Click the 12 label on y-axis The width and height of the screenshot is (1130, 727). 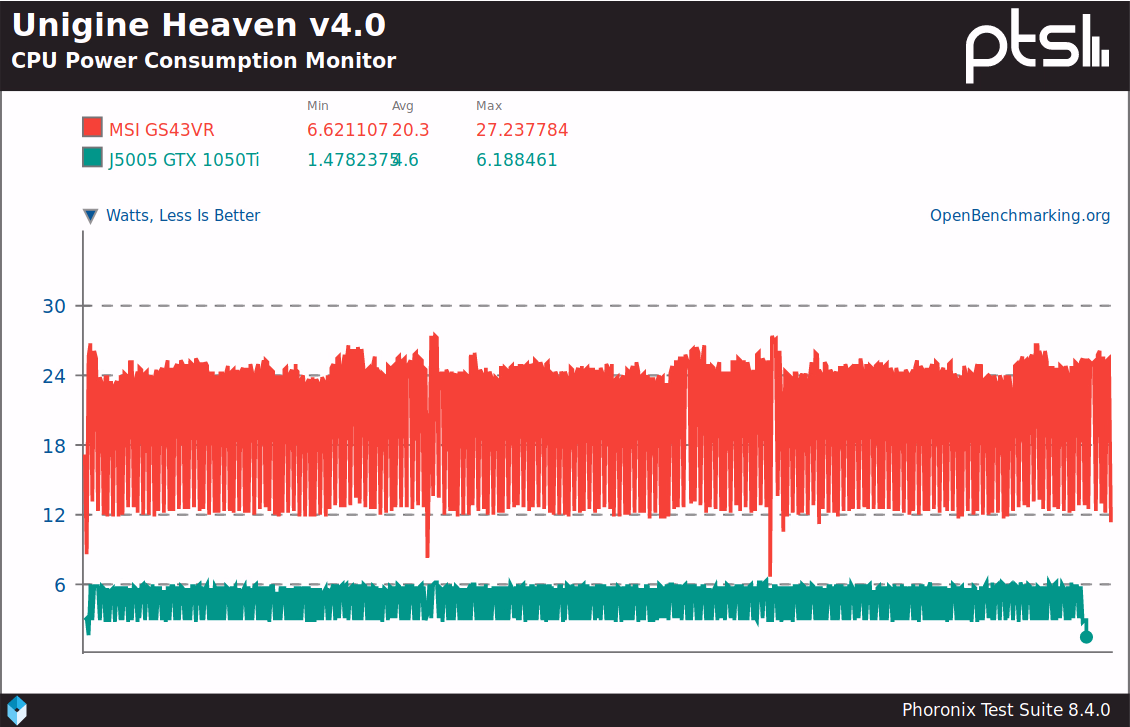point(54,515)
